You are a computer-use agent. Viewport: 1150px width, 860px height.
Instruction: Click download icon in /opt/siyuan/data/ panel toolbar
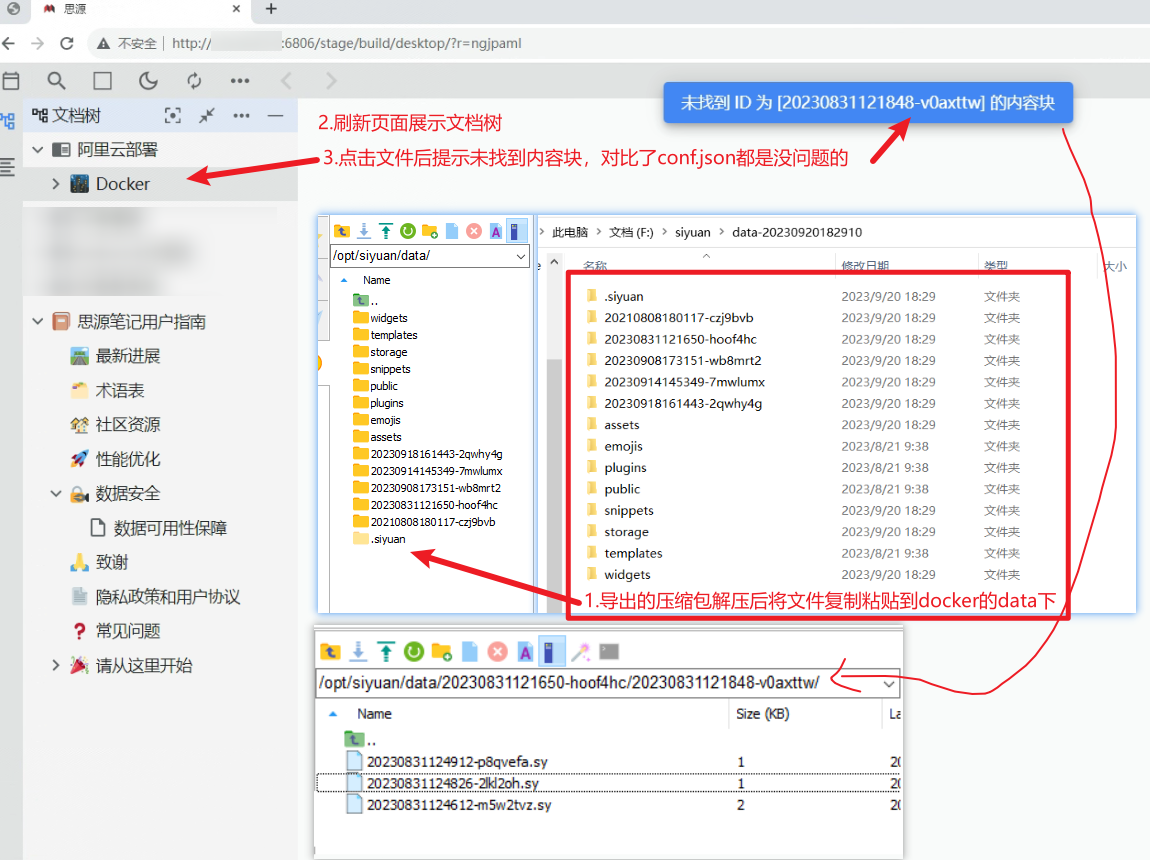(x=364, y=231)
